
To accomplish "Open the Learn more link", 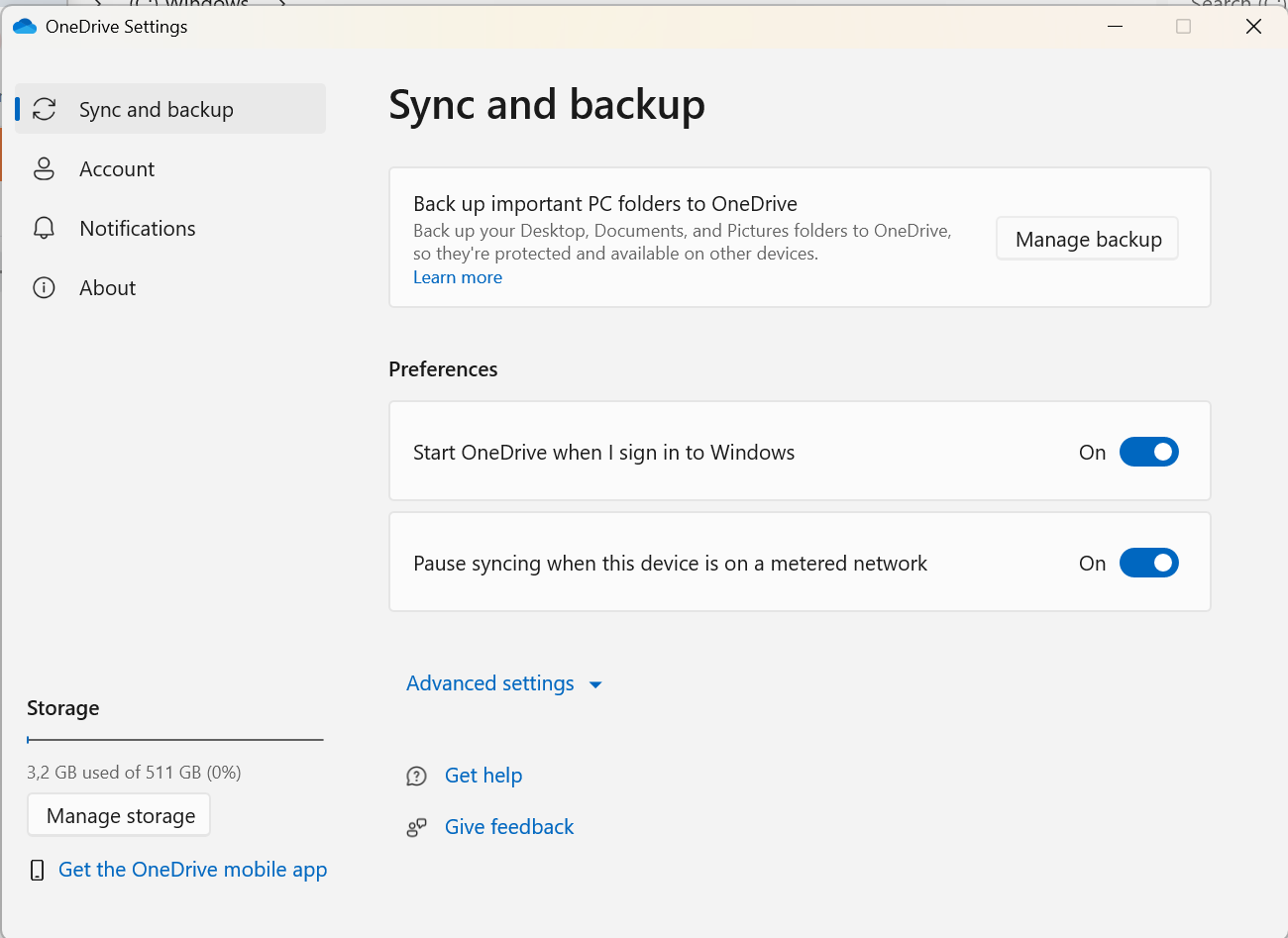I will click(x=458, y=277).
